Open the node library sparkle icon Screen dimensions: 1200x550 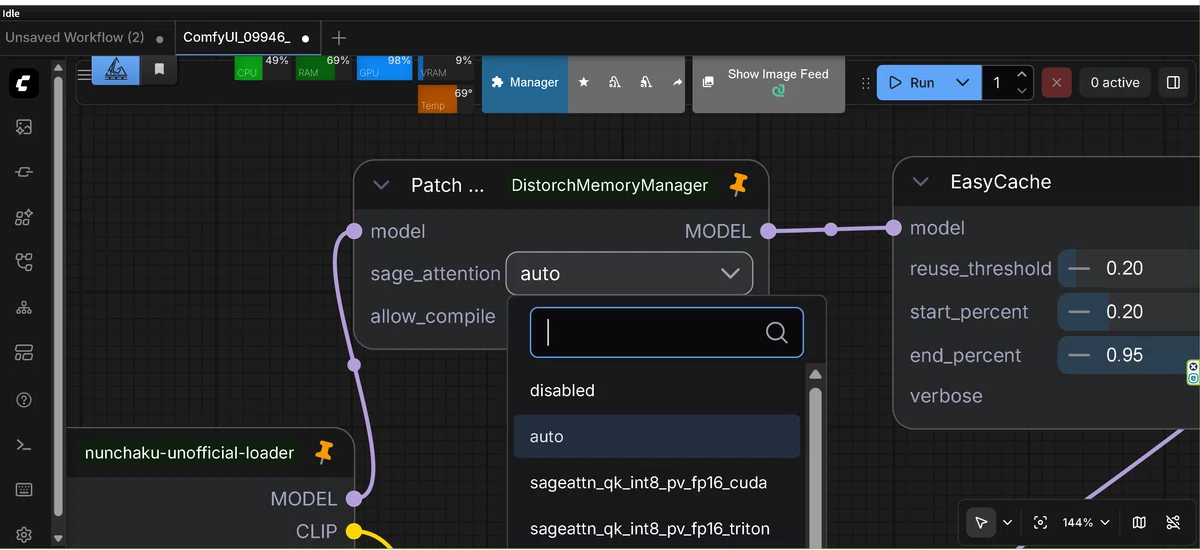click(x=24, y=217)
